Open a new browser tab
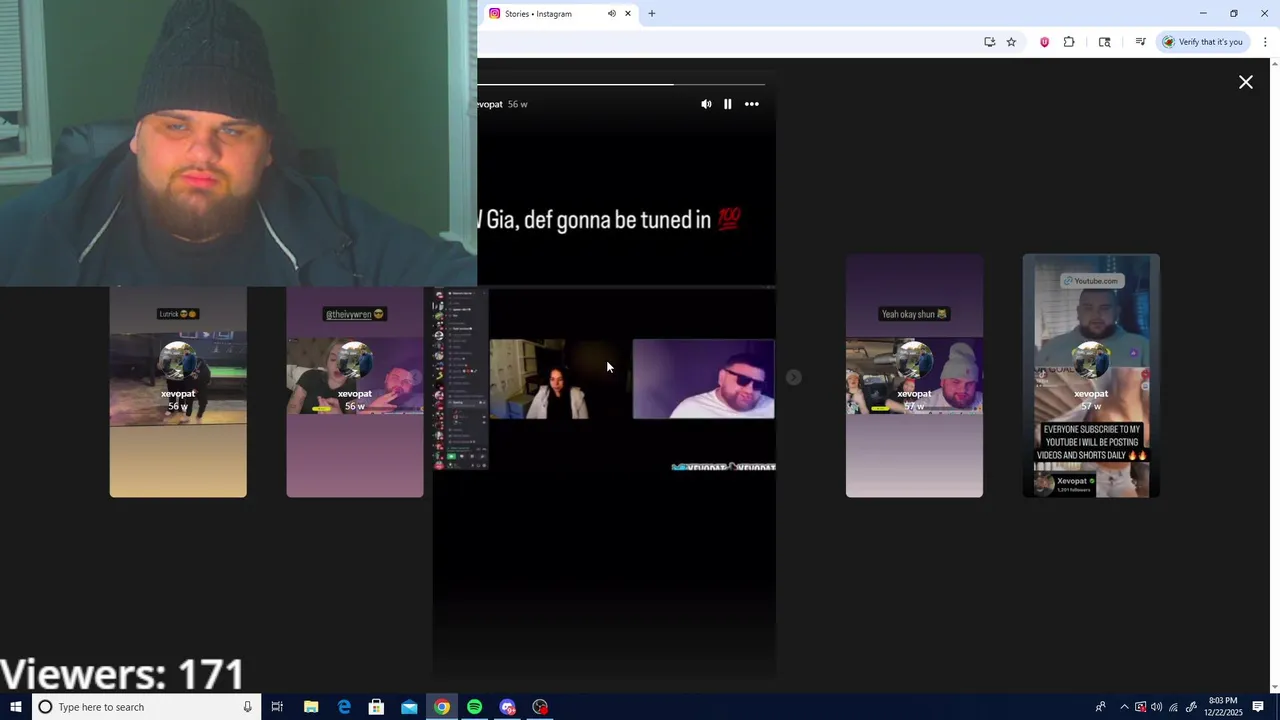The image size is (1280, 720). pos(652,14)
